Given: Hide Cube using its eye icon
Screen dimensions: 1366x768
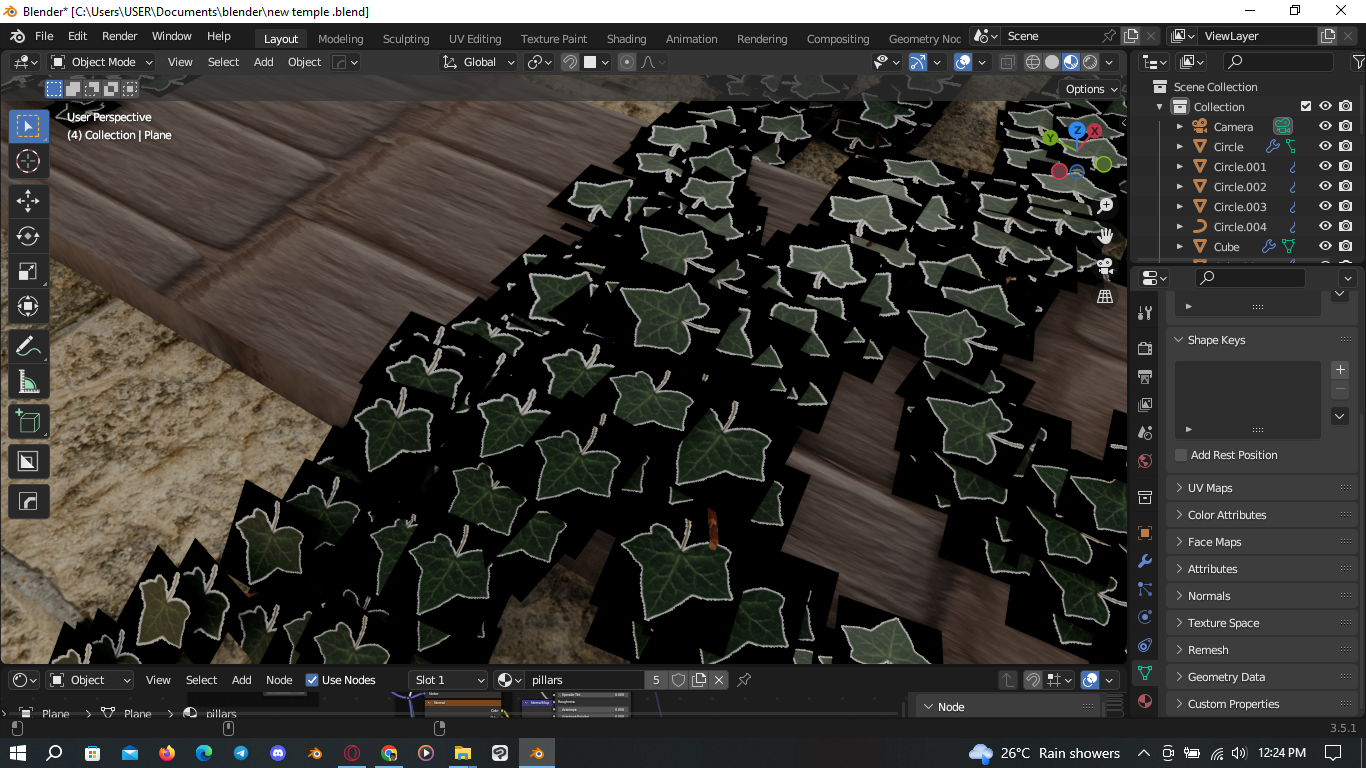Looking at the screenshot, I should coord(1325,247).
